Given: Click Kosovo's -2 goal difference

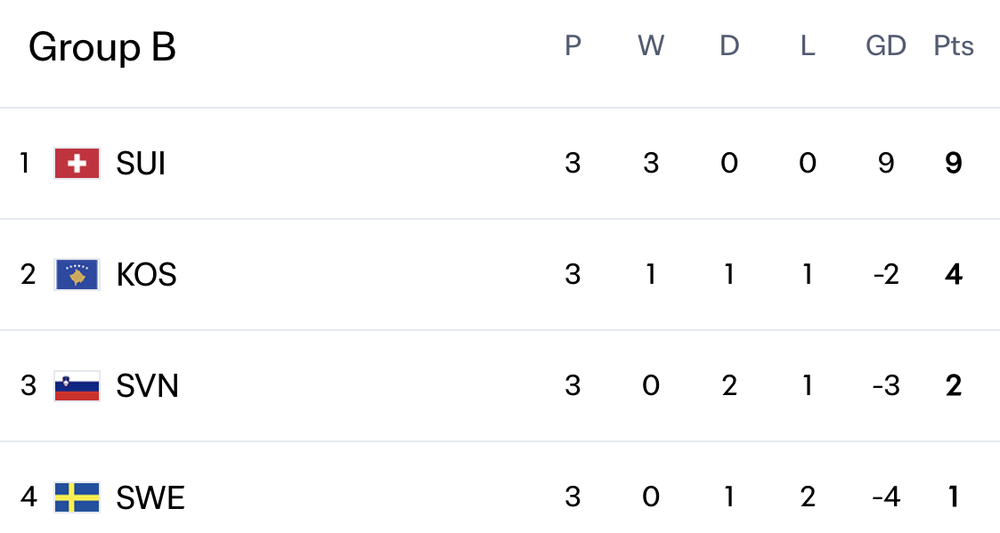Looking at the screenshot, I should coord(886,274).
